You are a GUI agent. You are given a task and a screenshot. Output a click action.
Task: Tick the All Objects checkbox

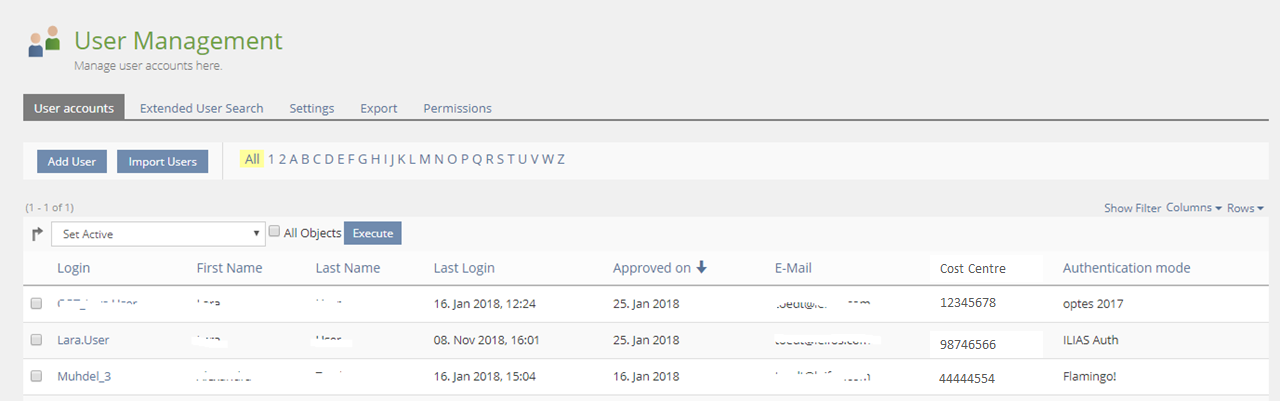274,232
